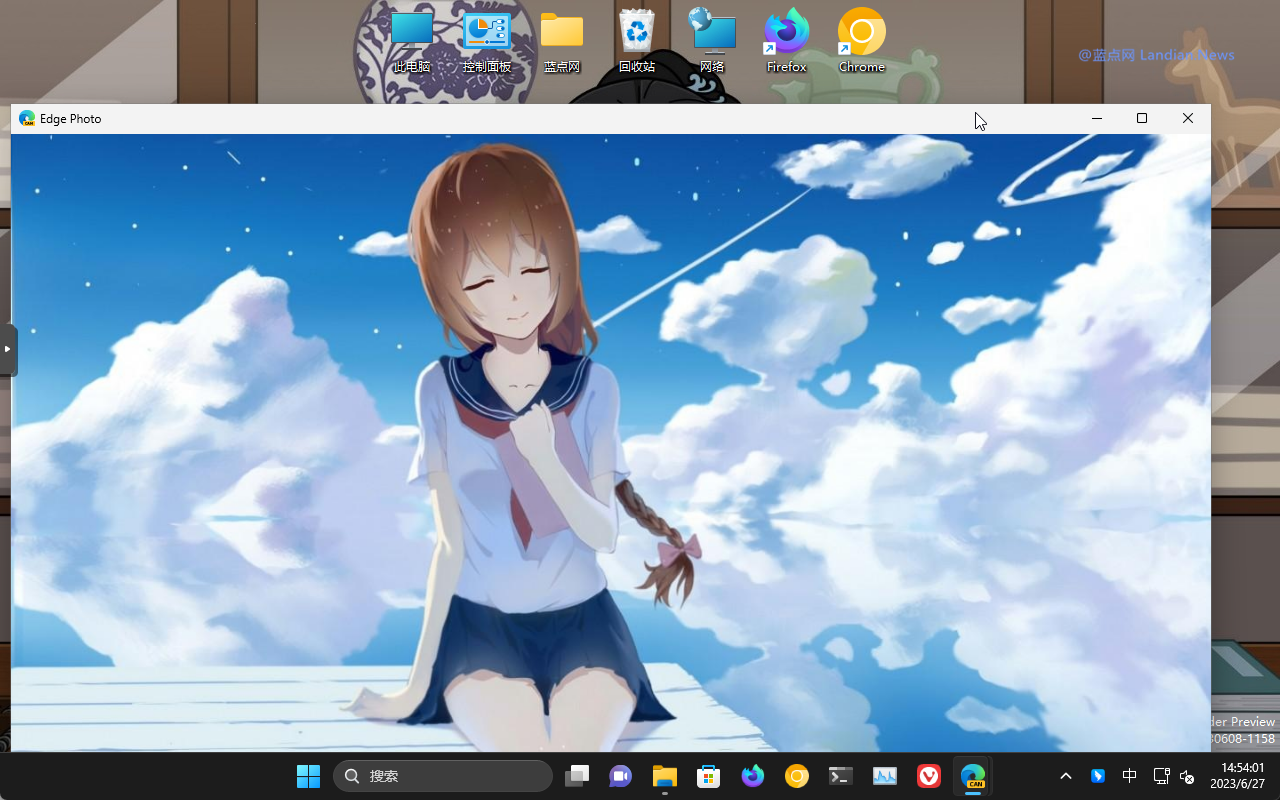Open the Chat taskbar icon
The height and width of the screenshot is (800, 1280).
(621, 776)
